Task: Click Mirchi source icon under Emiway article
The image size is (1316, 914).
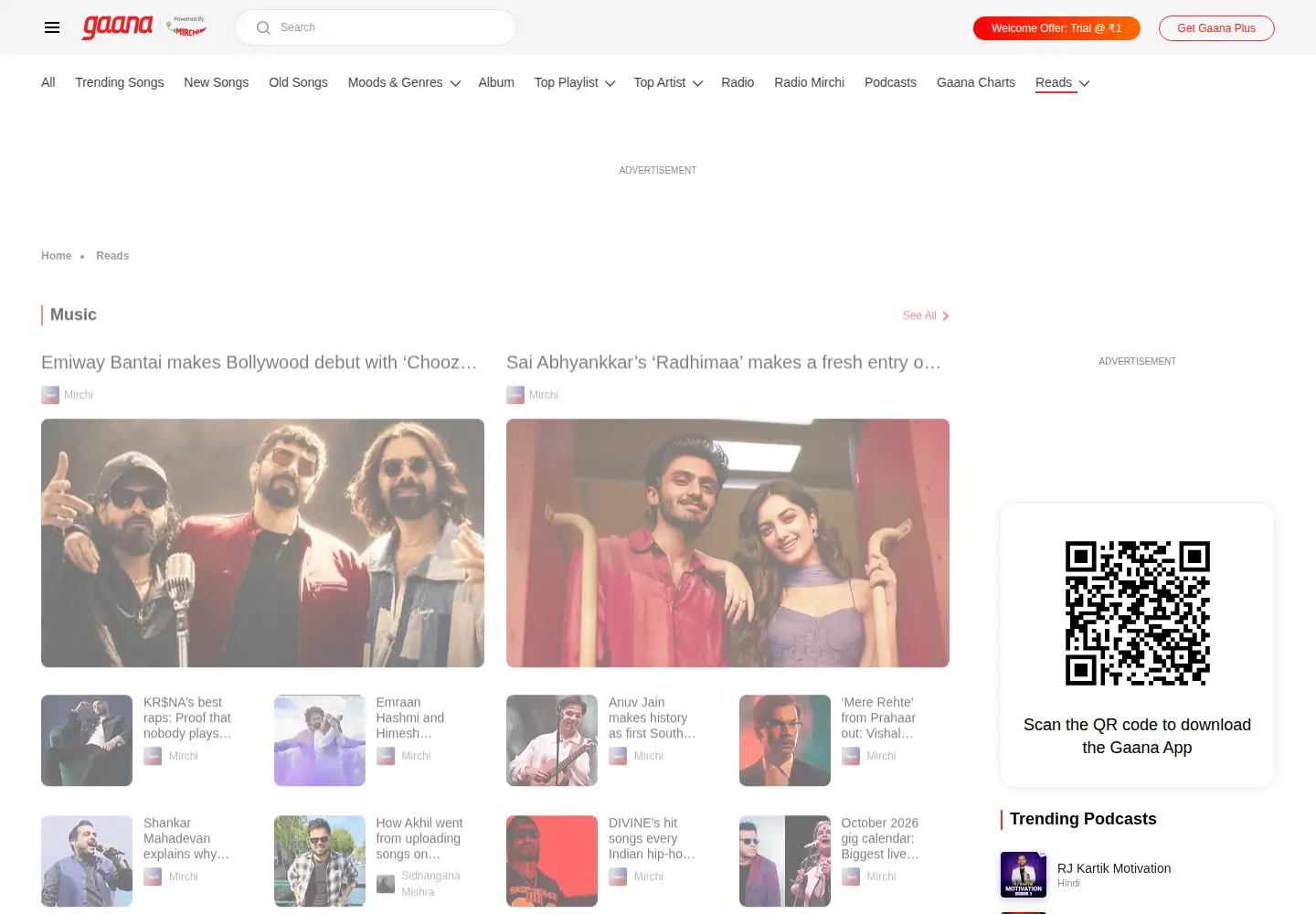Action: tap(50, 395)
